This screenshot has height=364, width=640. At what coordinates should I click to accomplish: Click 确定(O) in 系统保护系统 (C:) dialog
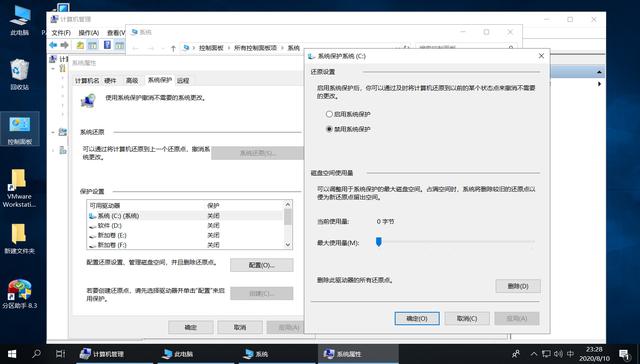point(417,319)
